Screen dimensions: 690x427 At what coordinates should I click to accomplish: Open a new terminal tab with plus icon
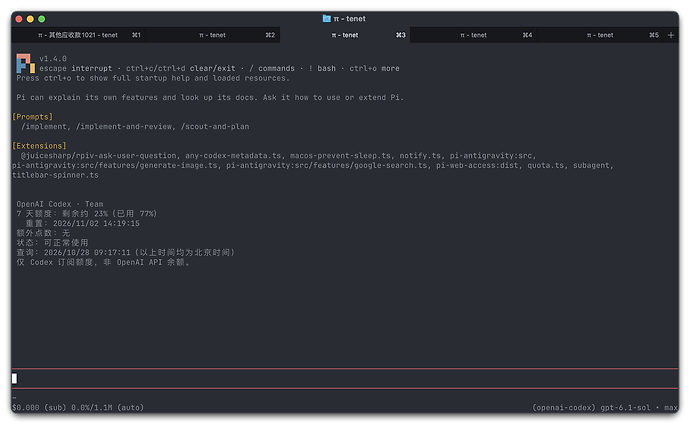671,35
